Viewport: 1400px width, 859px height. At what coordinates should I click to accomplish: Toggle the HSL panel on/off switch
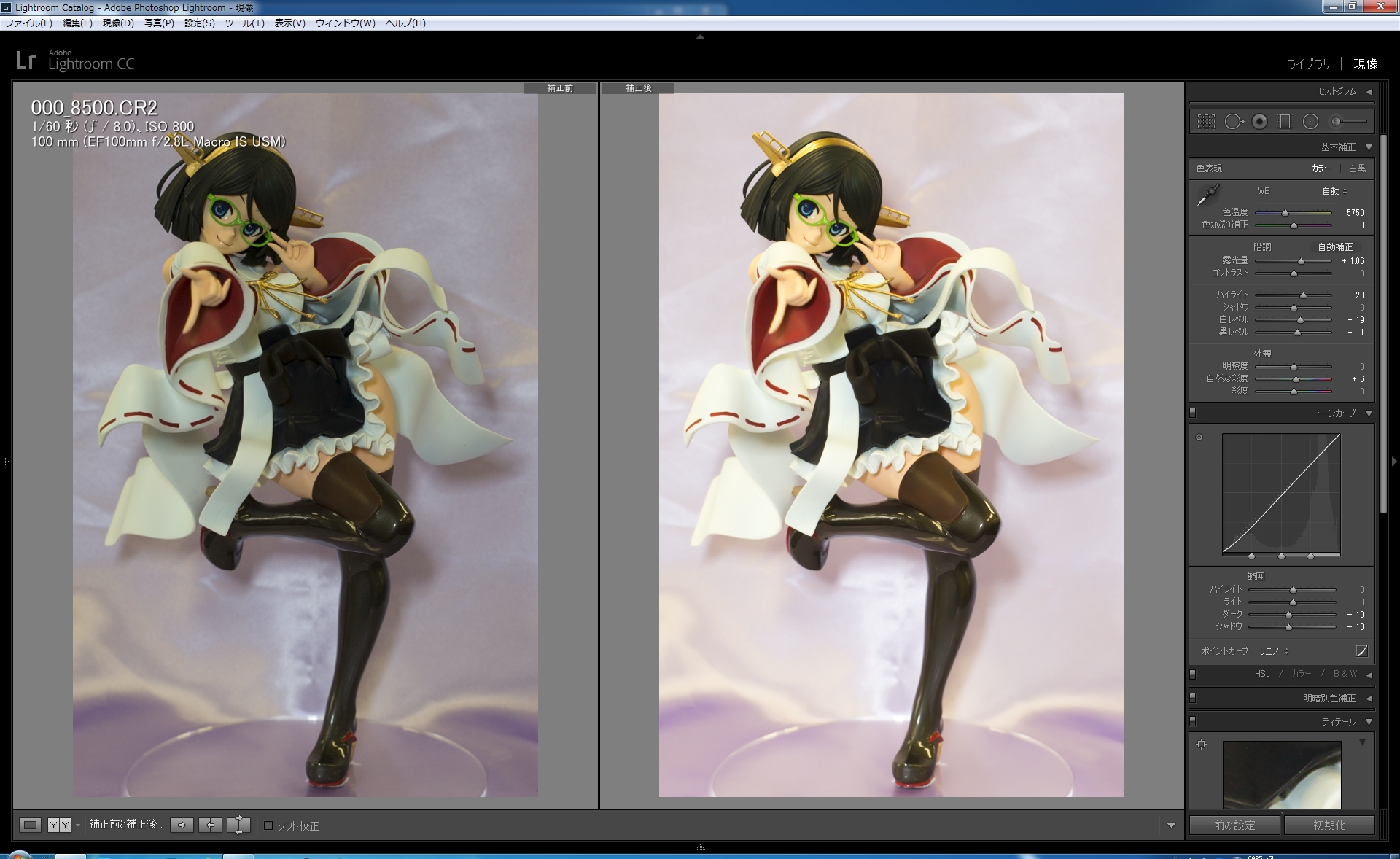(x=1193, y=674)
